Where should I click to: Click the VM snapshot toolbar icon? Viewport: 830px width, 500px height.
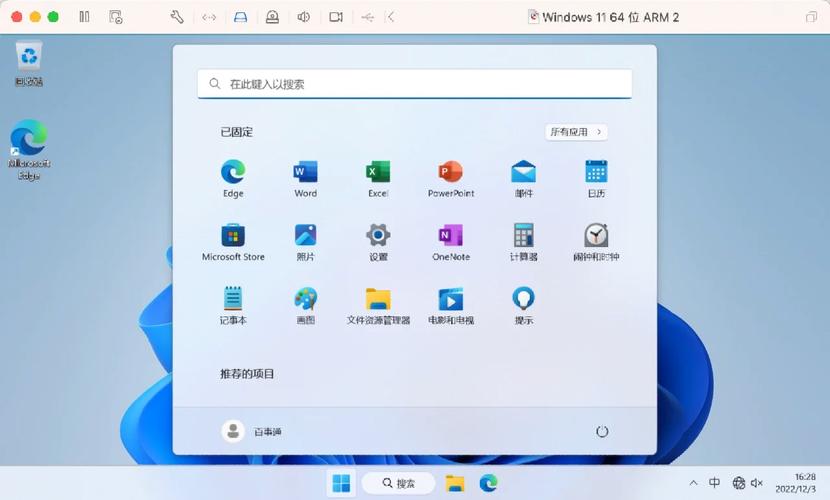pyautogui.click(x=116, y=17)
